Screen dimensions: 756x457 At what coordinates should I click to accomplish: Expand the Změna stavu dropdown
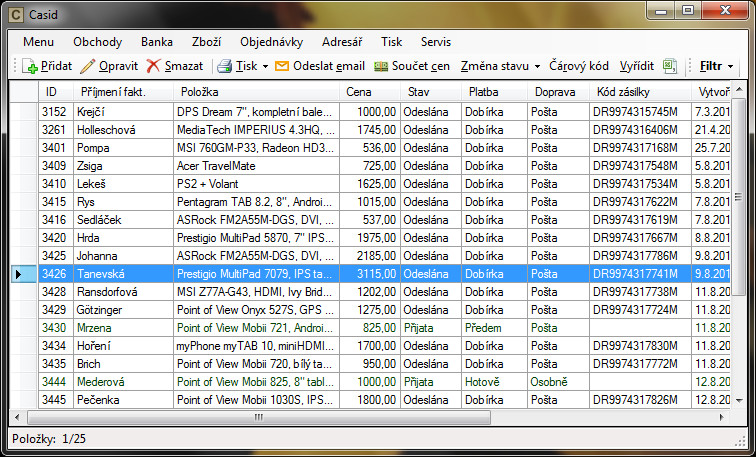pyautogui.click(x=537, y=67)
